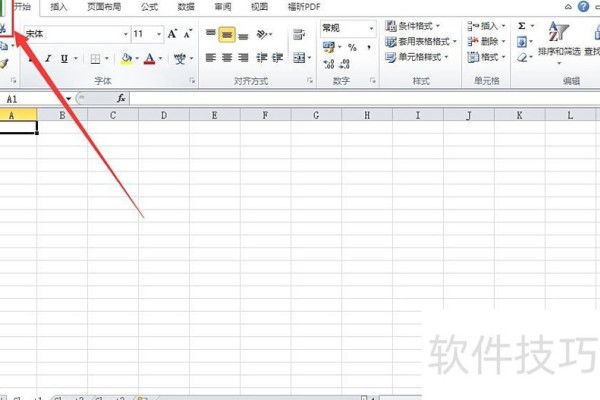Open the font name 宋体 dropdown
The width and height of the screenshot is (600, 400).
(125, 34)
